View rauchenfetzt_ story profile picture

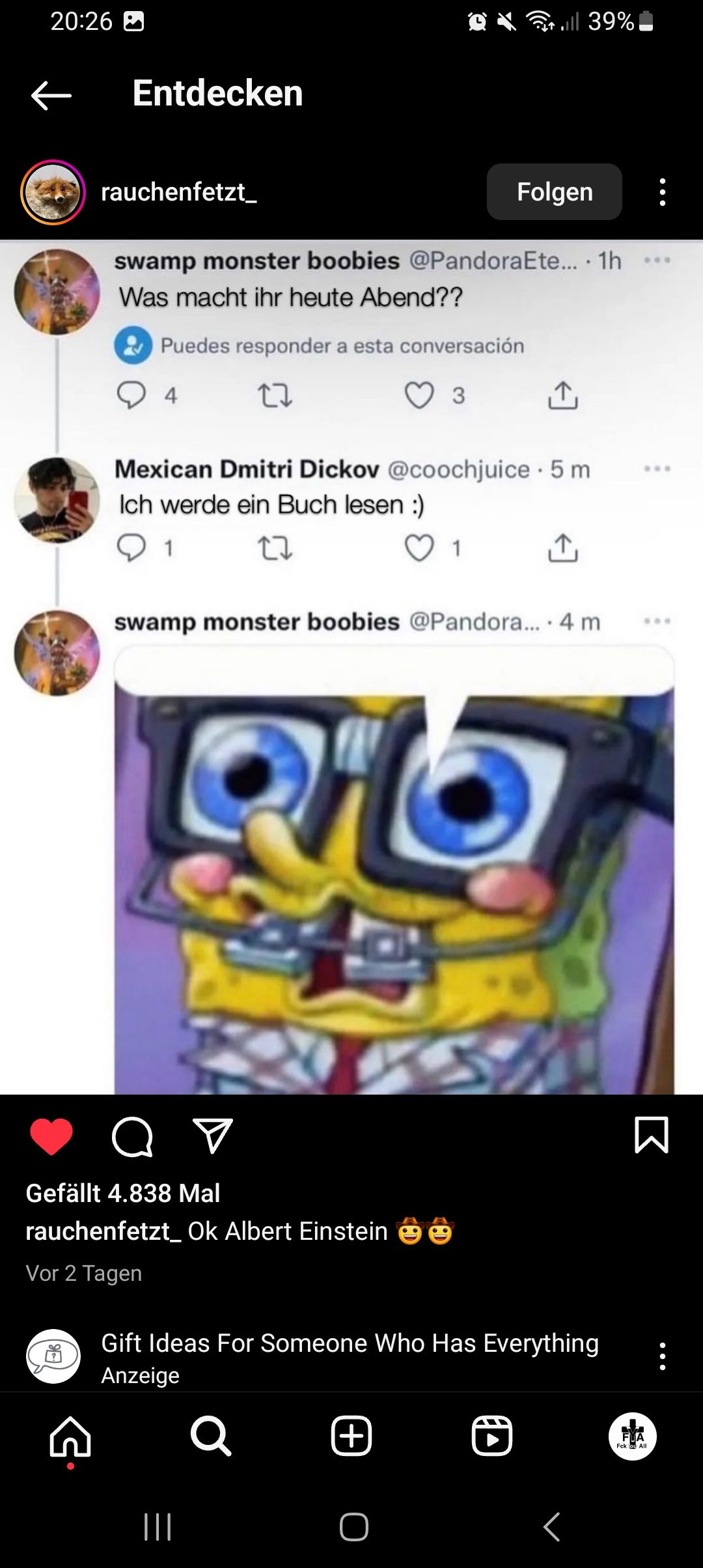[x=53, y=192]
